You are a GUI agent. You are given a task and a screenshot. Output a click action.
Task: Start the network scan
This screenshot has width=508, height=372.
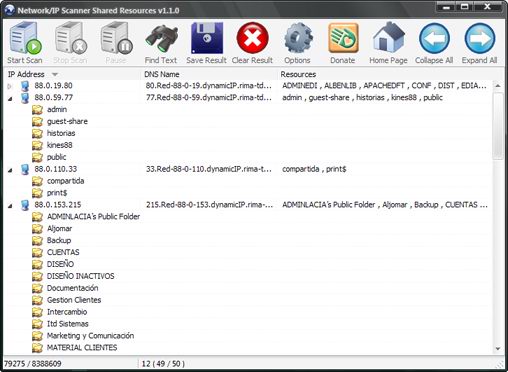pos(25,43)
